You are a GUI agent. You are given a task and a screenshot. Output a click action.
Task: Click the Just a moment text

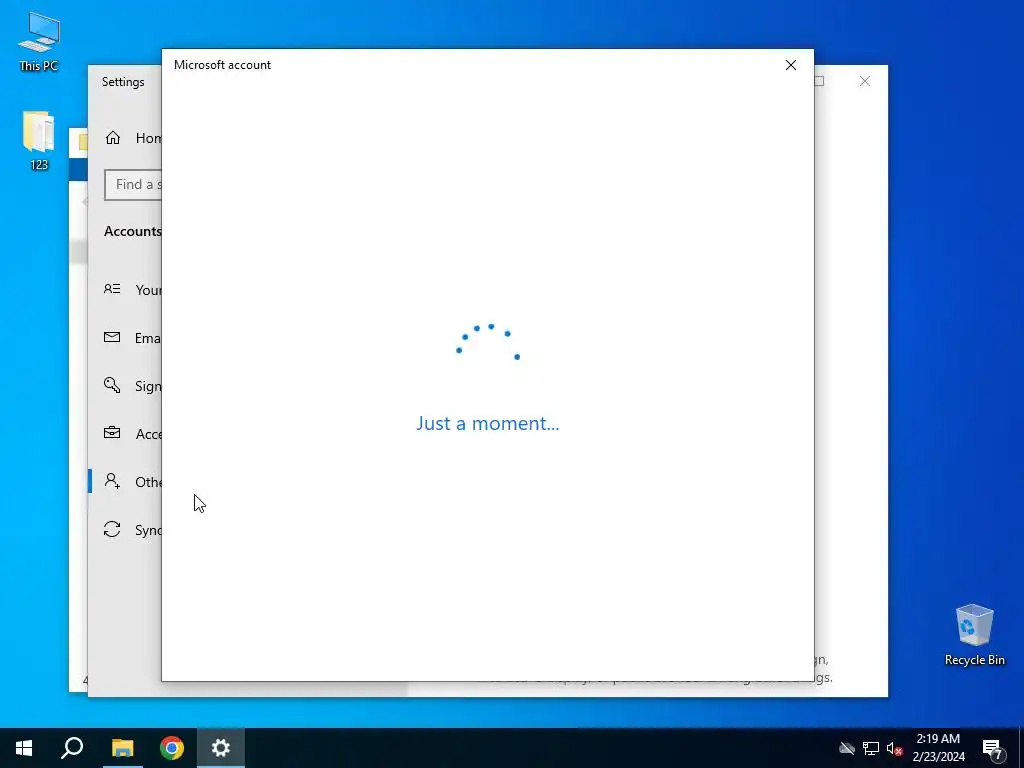[x=488, y=423]
